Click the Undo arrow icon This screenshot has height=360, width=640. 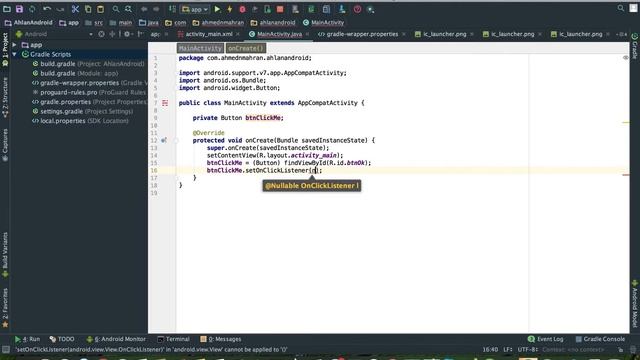point(47,9)
